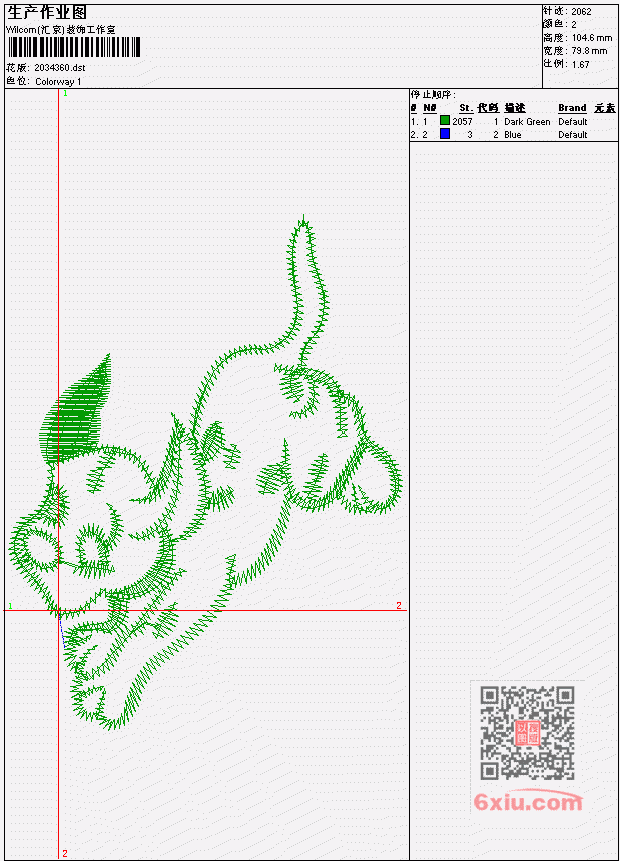Click the colors count value 2

[574, 24]
